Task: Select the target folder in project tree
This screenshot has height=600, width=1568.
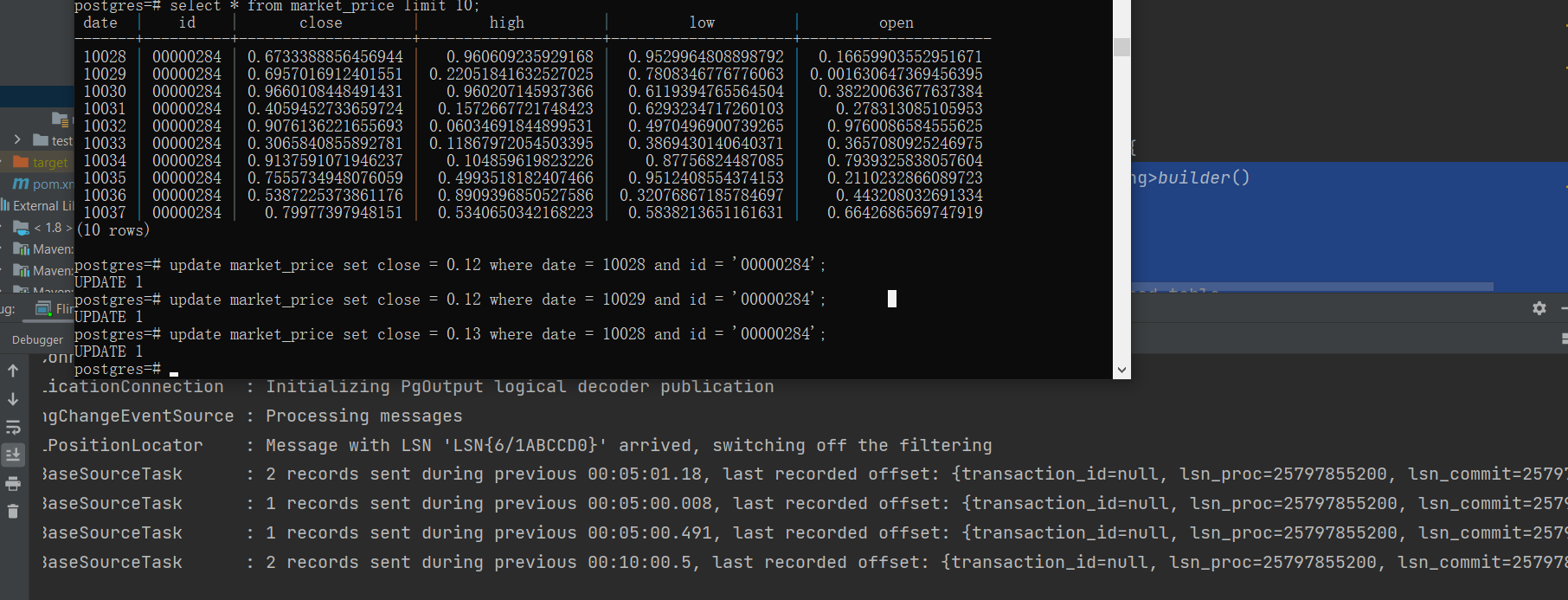Action: pyautogui.click(x=49, y=162)
